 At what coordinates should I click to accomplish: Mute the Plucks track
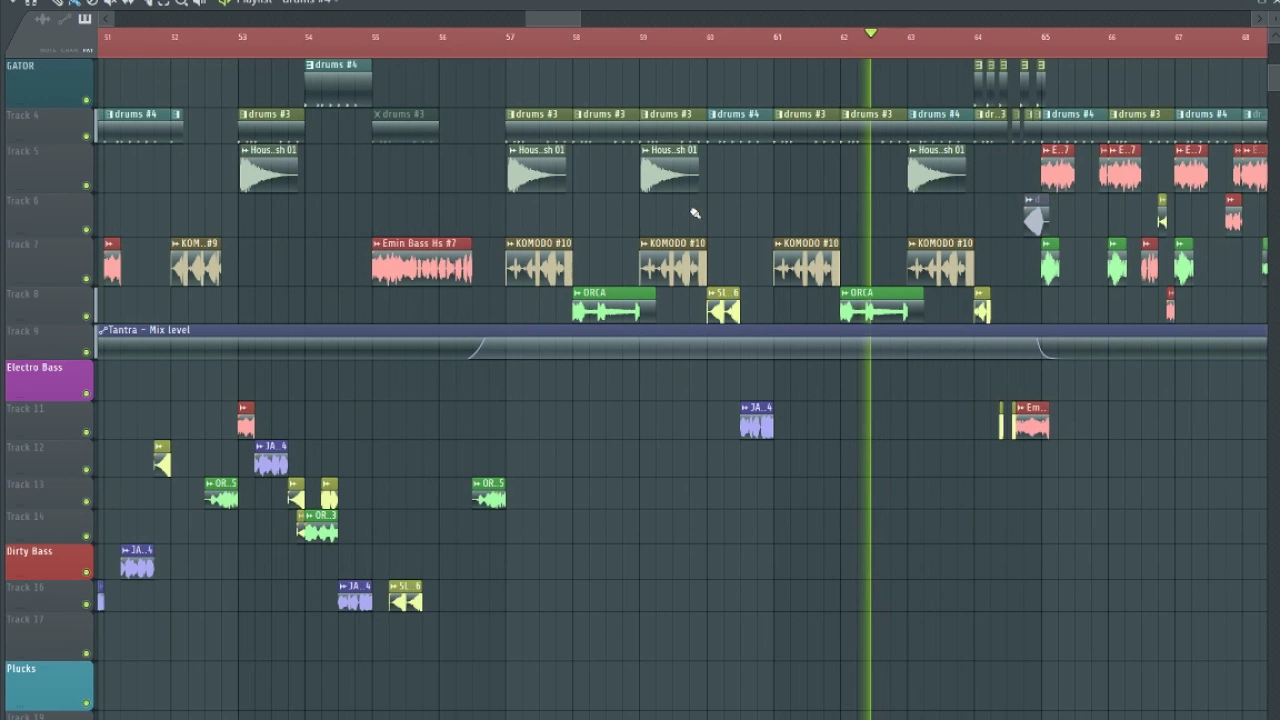[86, 703]
